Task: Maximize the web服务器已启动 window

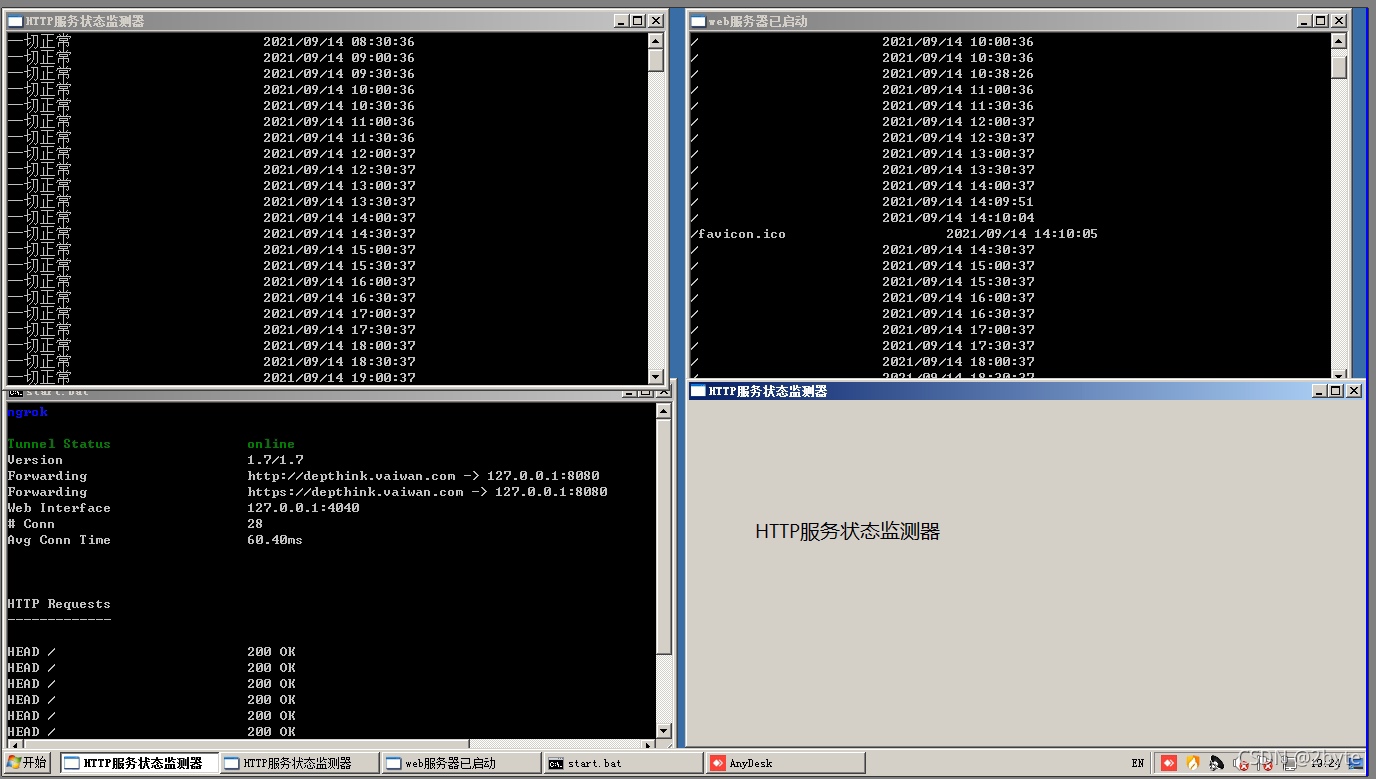Action: [x=1320, y=20]
